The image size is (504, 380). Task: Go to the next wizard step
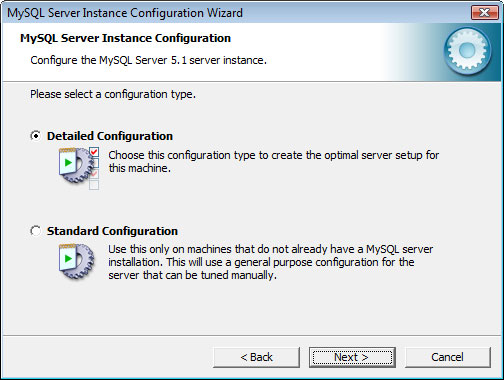pyautogui.click(x=352, y=357)
